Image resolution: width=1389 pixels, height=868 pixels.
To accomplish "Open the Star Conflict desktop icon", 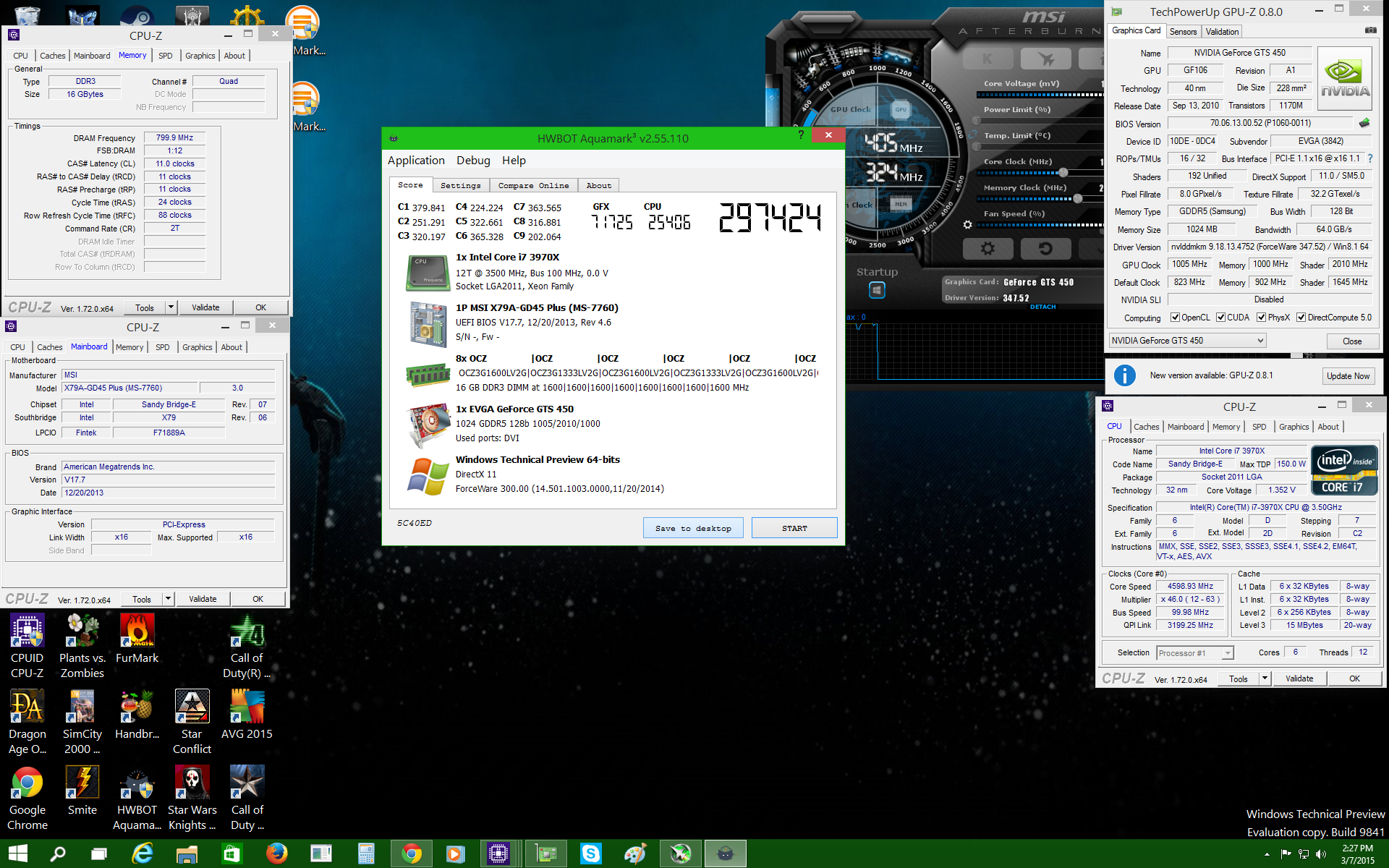I will (x=192, y=722).
